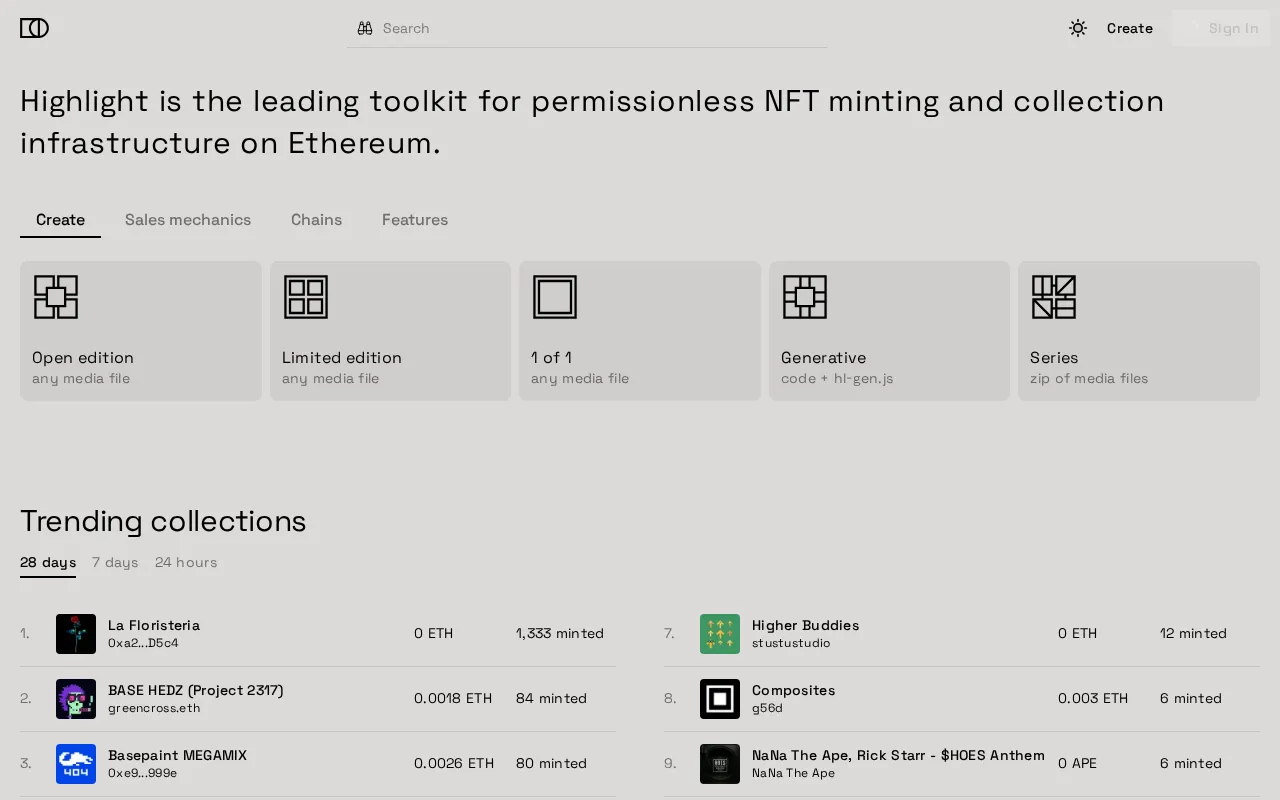Screen dimensions: 1280x800
Task: Click creator greencross.eth
Action: [154, 708]
